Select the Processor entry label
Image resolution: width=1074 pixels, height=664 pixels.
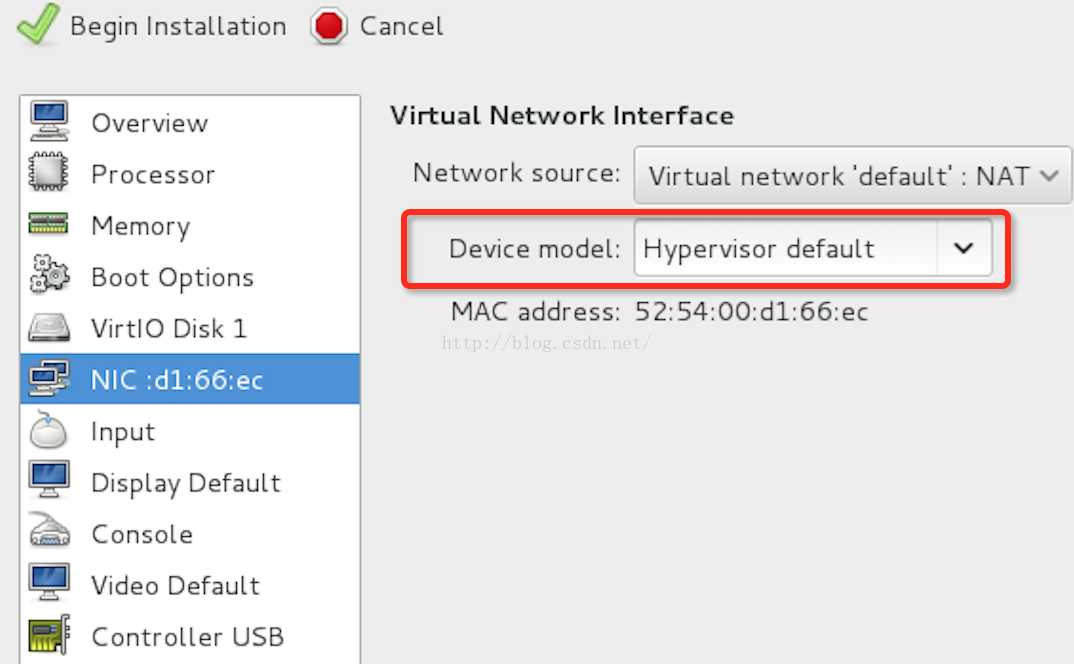[153, 174]
